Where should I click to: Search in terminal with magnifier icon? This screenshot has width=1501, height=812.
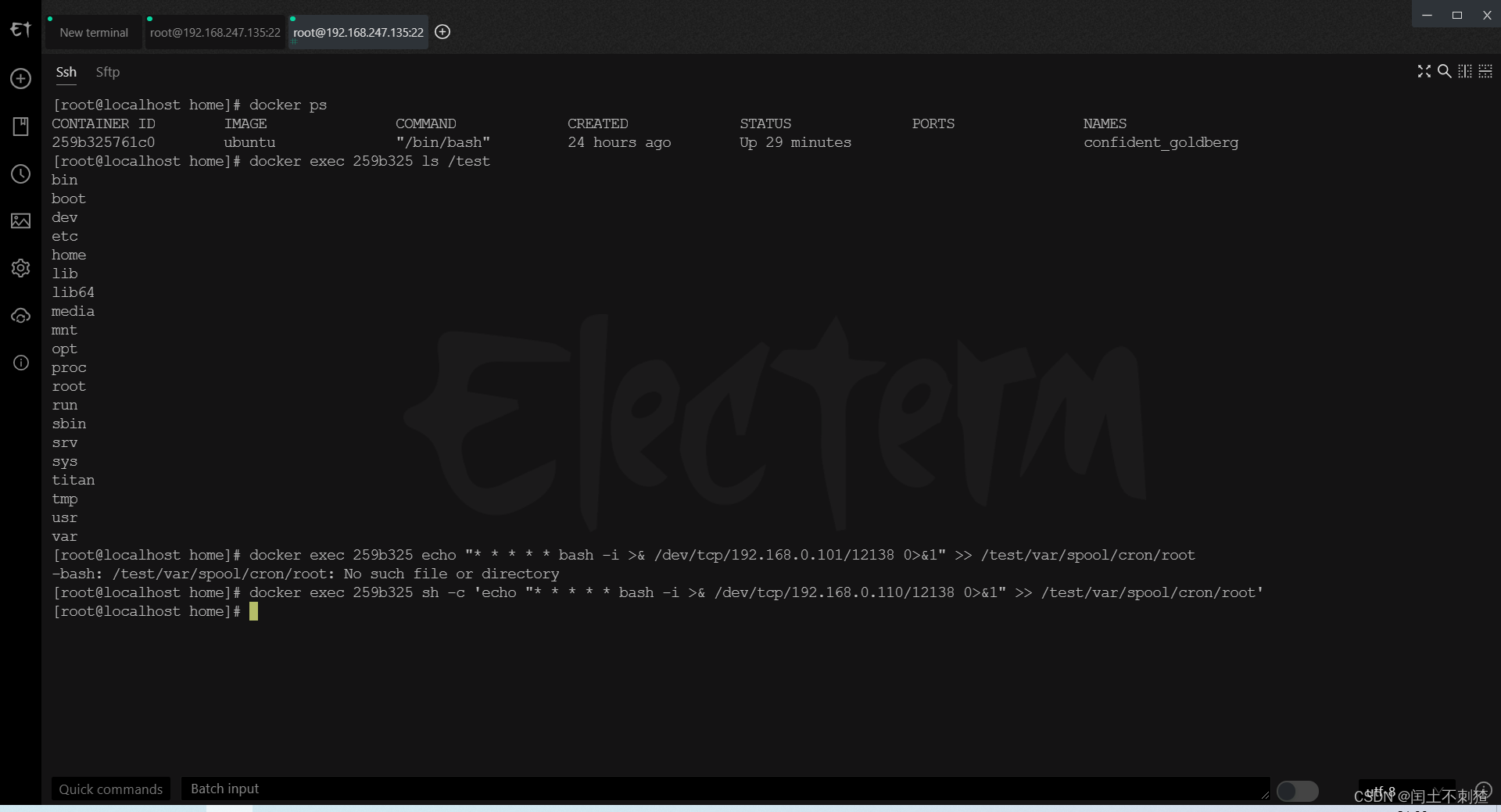coord(1445,71)
